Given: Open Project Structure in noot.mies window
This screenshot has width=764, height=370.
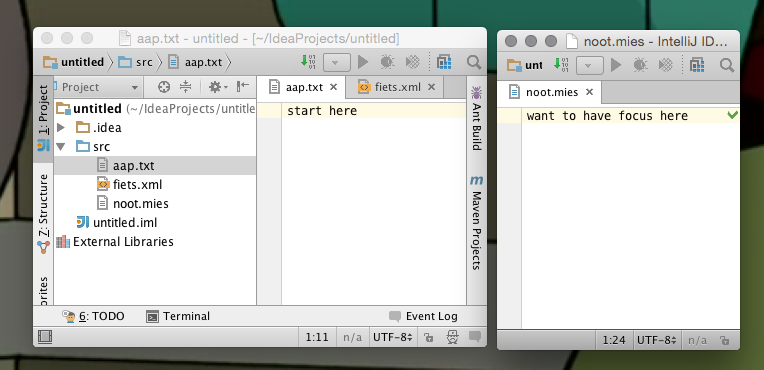Looking at the screenshot, I should pos(697,64).
